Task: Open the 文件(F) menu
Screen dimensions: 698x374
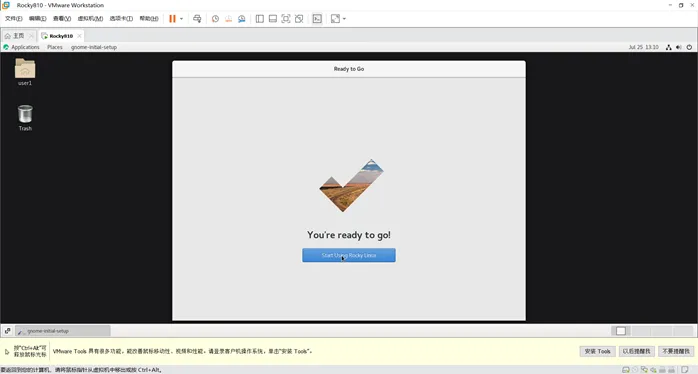Action: 13,19
